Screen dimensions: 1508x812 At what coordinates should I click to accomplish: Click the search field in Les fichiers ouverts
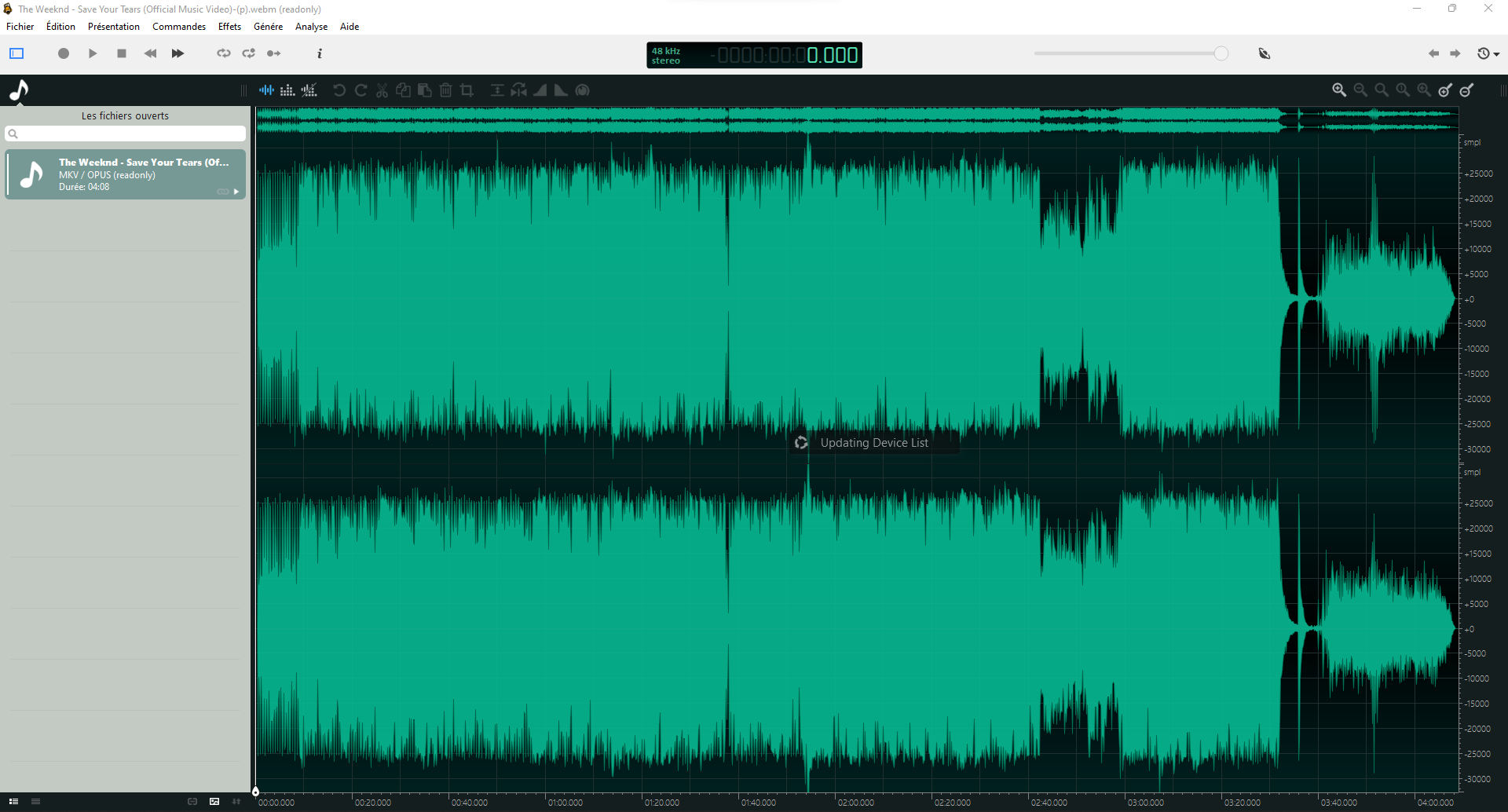pos(126,134)
